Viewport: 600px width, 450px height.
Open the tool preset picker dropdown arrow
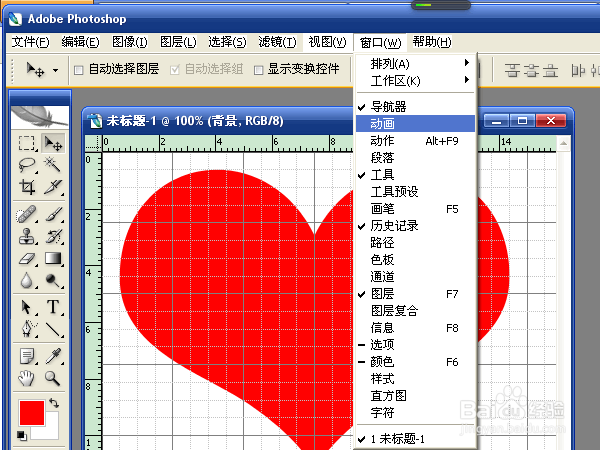56,70
